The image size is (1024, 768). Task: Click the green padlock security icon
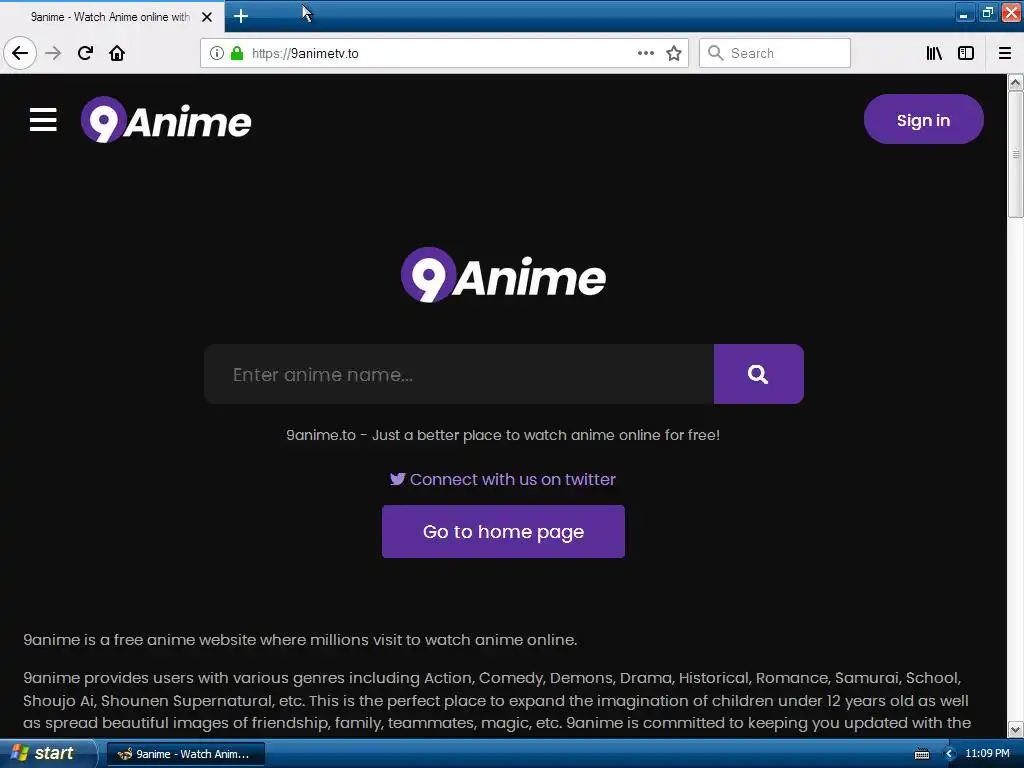click(237, 53)
